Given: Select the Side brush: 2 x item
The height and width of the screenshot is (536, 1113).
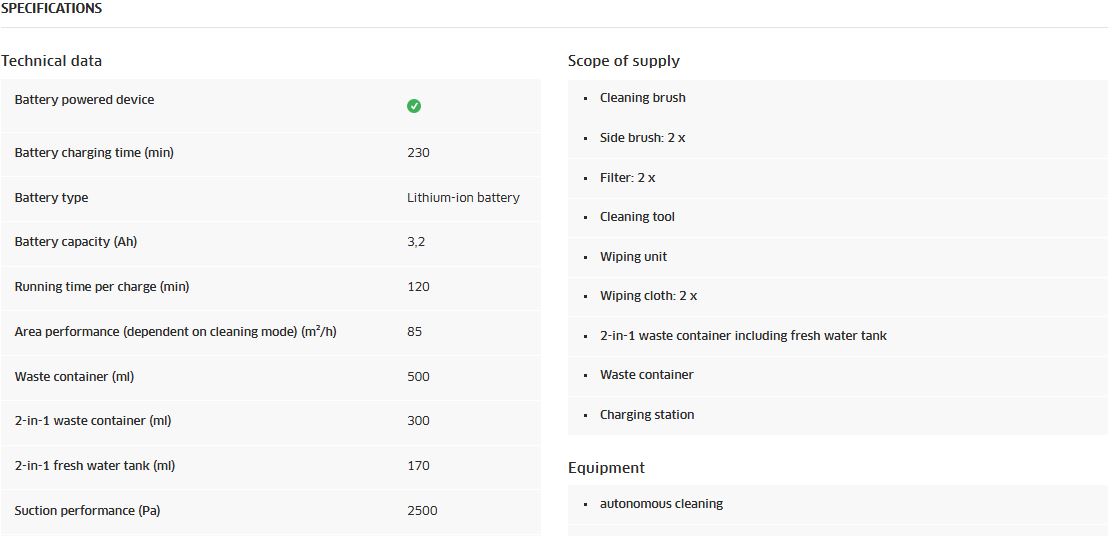Looking at the screenshot, I should [x=642, y=138].
